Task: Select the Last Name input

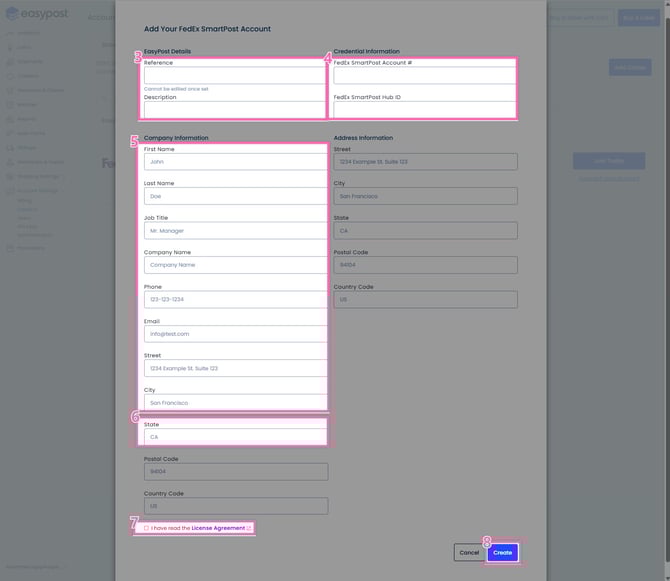Action: 236,196
